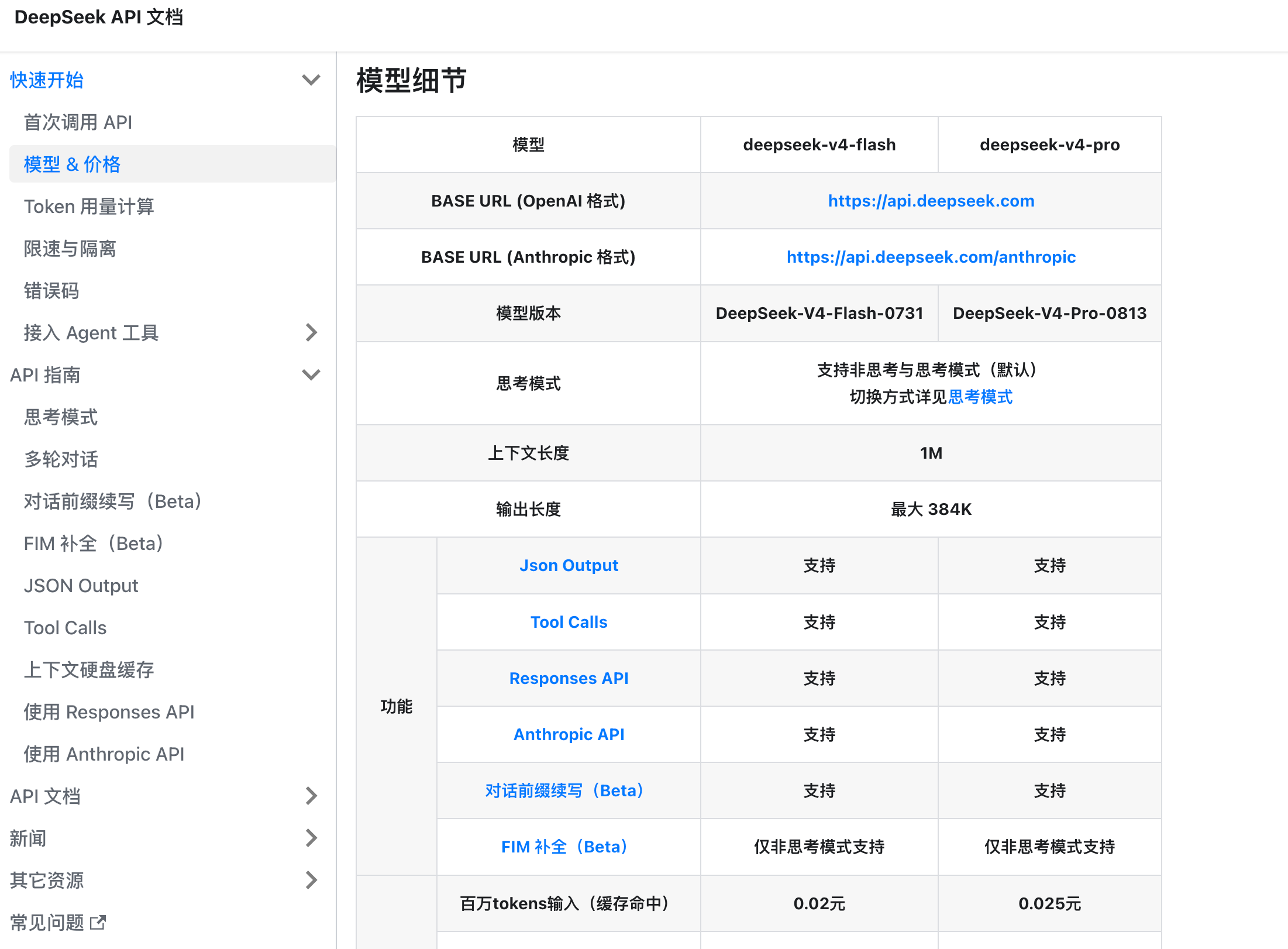The height and width of the screenshot is (949, 1288).
Task: Click the 支持非思考与思考模式（默认） text
Action: (927, 370)
